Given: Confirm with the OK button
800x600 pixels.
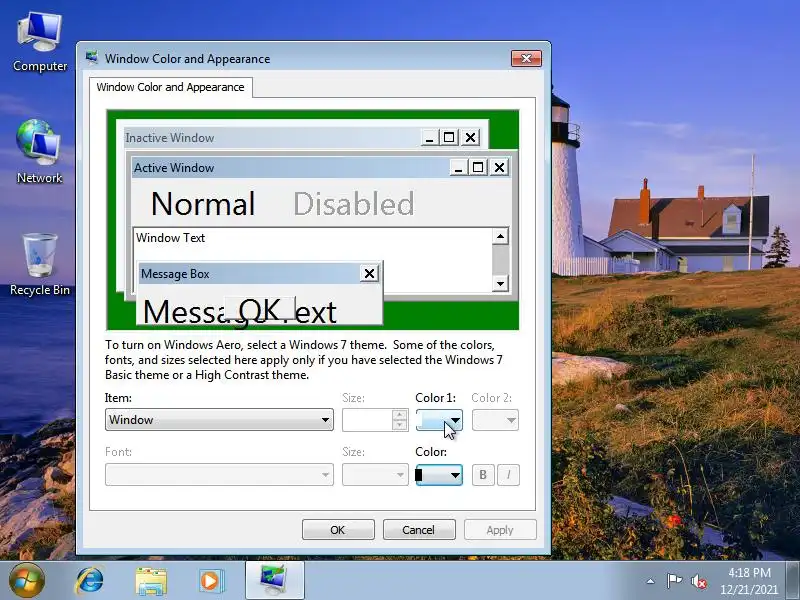Looking at the screenshot, I should click(x=338, y=530).
